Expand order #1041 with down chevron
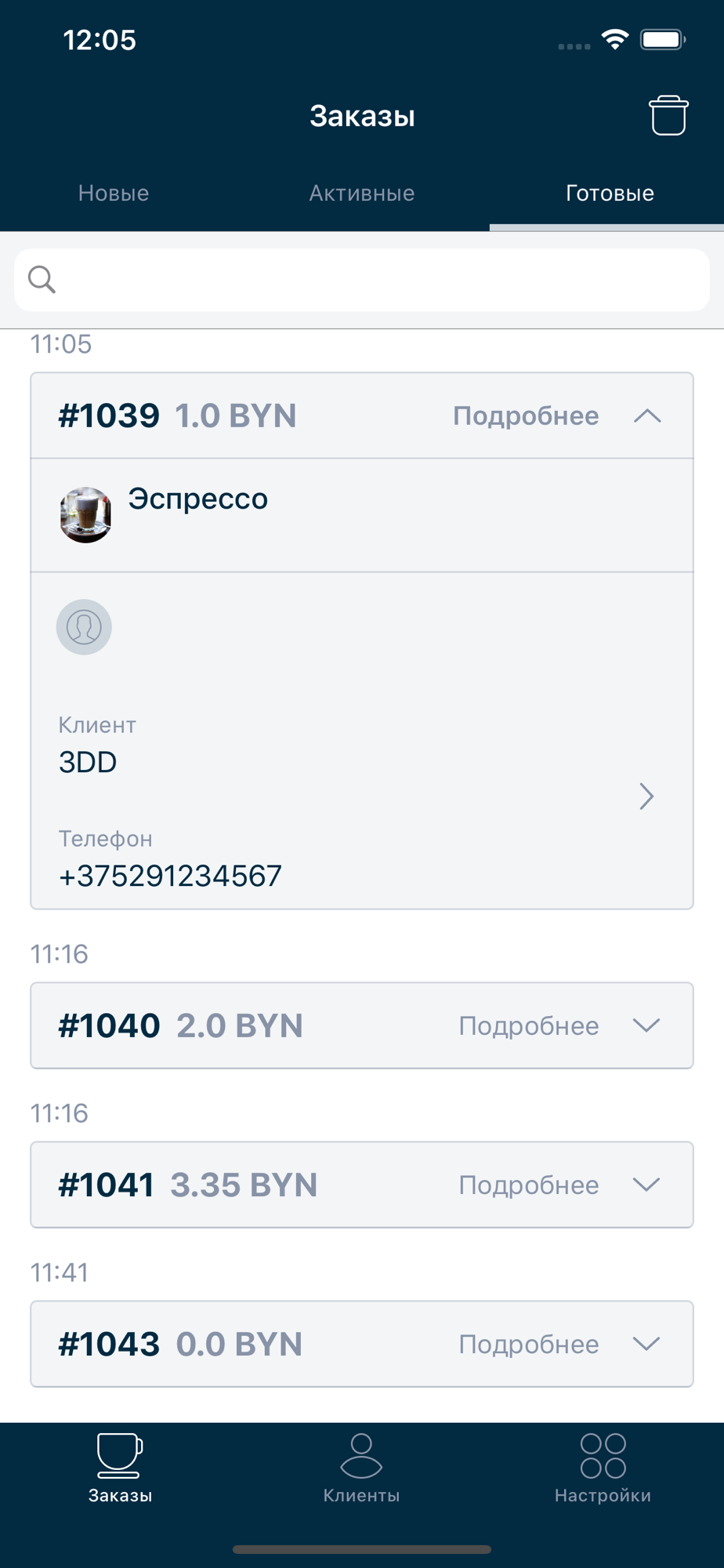This screenshot has height=1568, width=724. [646, 1185]
